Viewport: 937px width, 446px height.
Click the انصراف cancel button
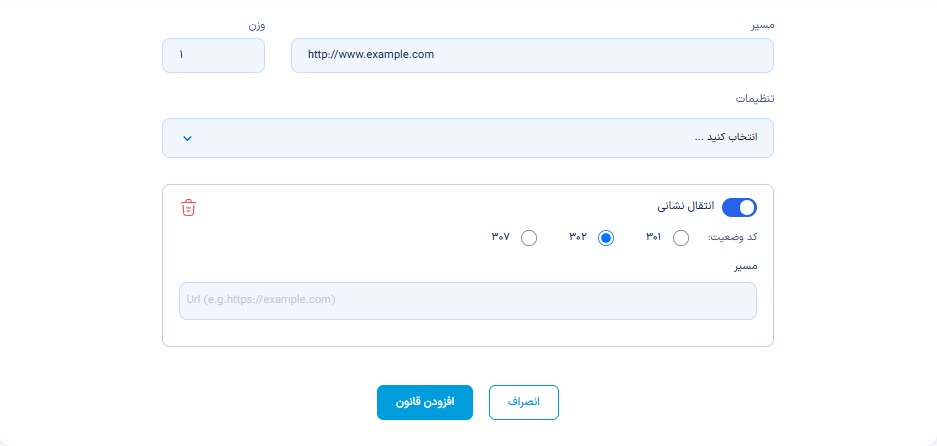click(x=524, y=402)
